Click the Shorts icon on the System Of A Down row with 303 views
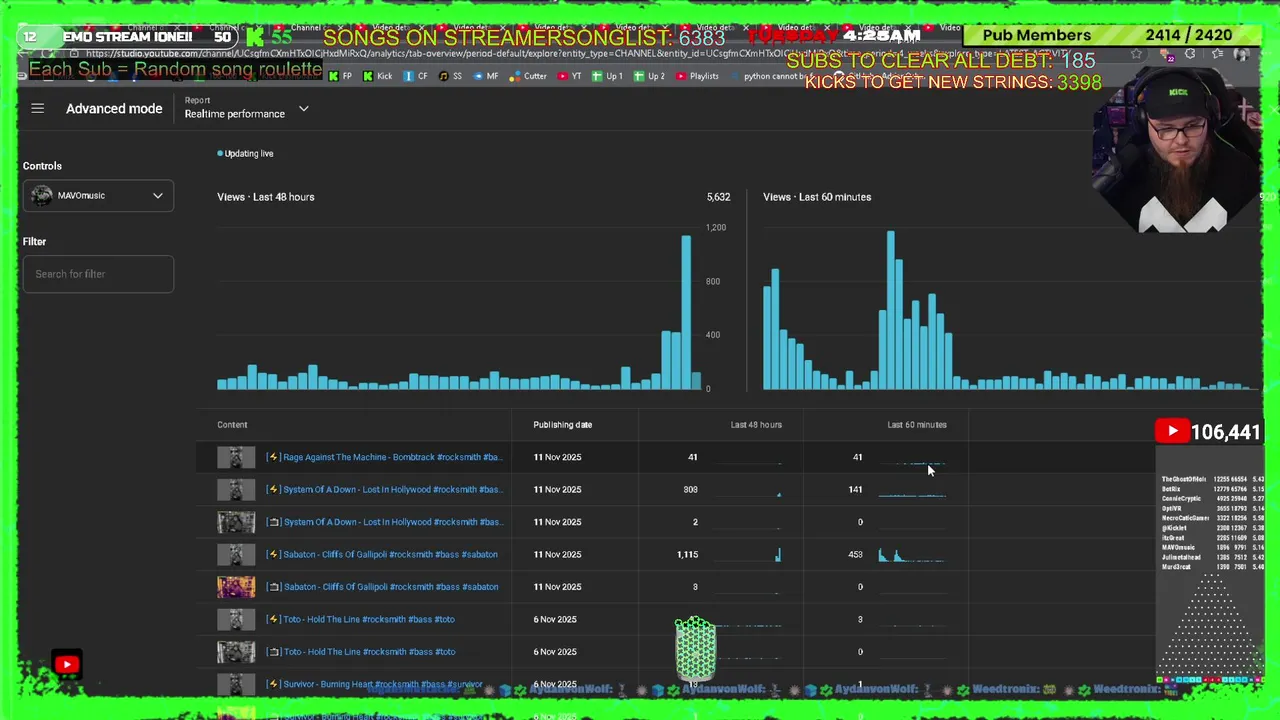The height and width of the screenshot is (720, 1280). pos(273,489)
